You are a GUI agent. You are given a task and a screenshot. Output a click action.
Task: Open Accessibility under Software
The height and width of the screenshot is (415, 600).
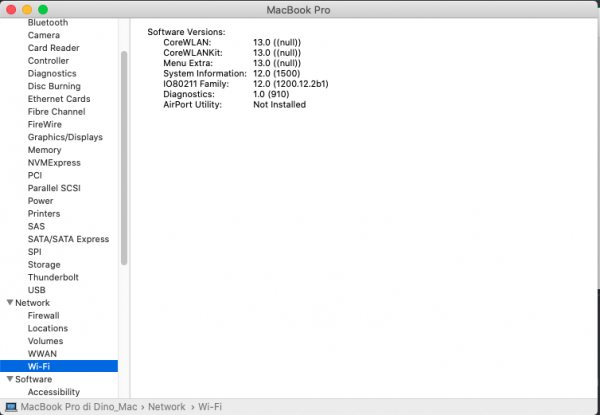[x=54, y=392]
